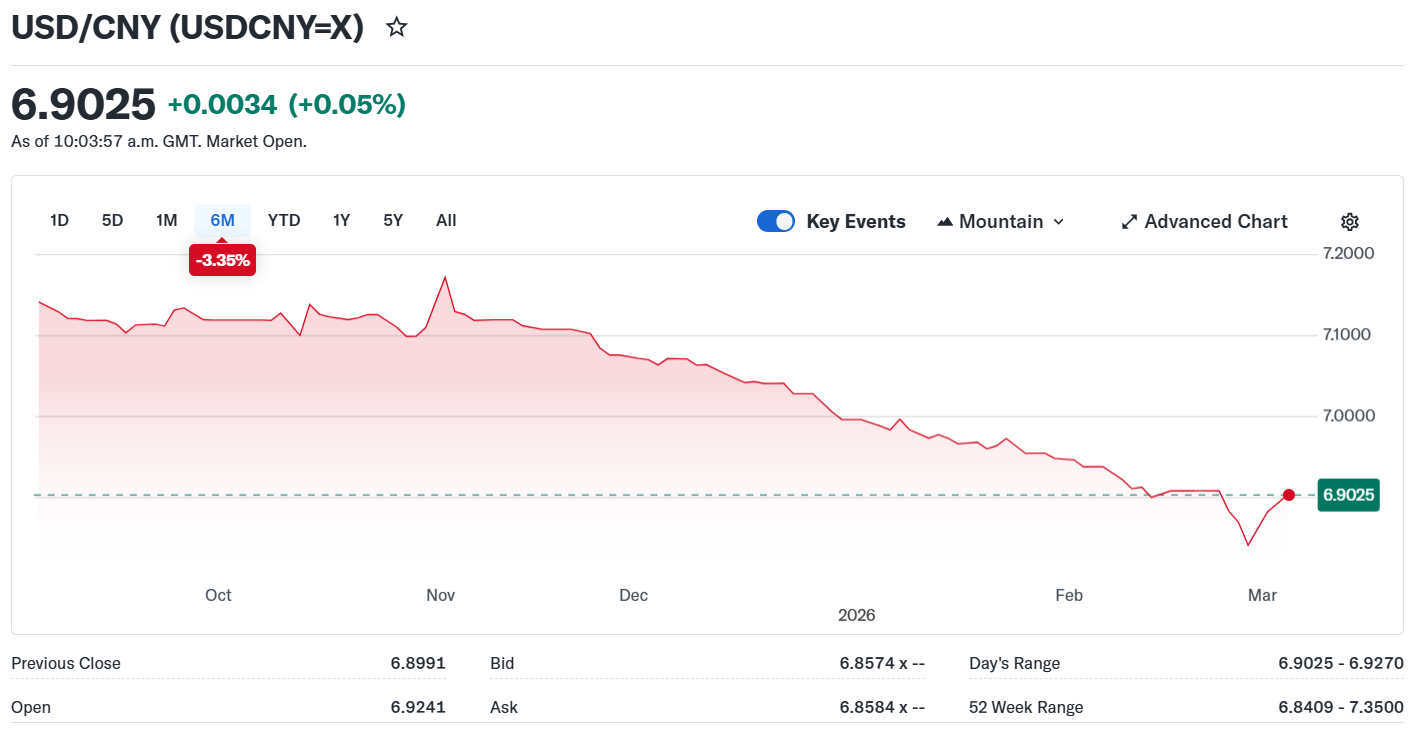Click the Mountain chart type icon
Image resolution: width=1424 pixels, height=736 pixels.
coord(944,222)
